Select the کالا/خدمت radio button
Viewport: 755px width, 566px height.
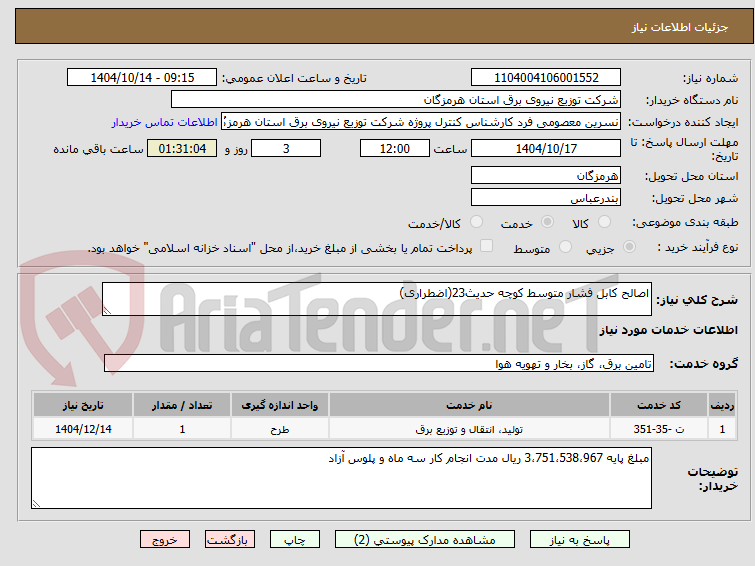point(476,222)
